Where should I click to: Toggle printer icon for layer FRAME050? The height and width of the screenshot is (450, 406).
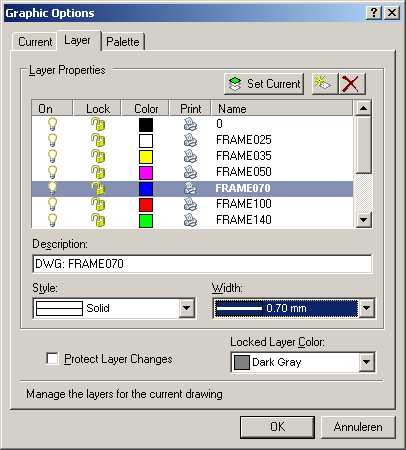tap(190, 172)
